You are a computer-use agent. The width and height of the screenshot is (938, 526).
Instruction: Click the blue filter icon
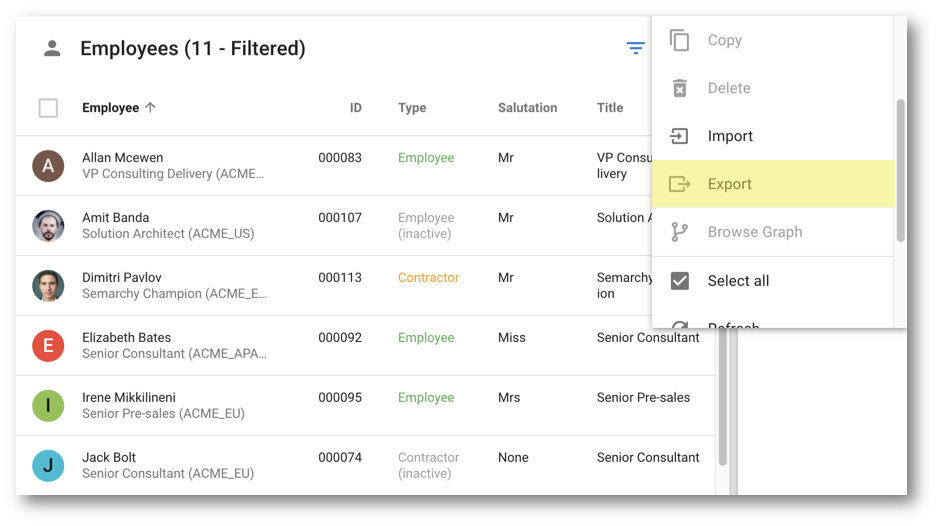[635, 48]
